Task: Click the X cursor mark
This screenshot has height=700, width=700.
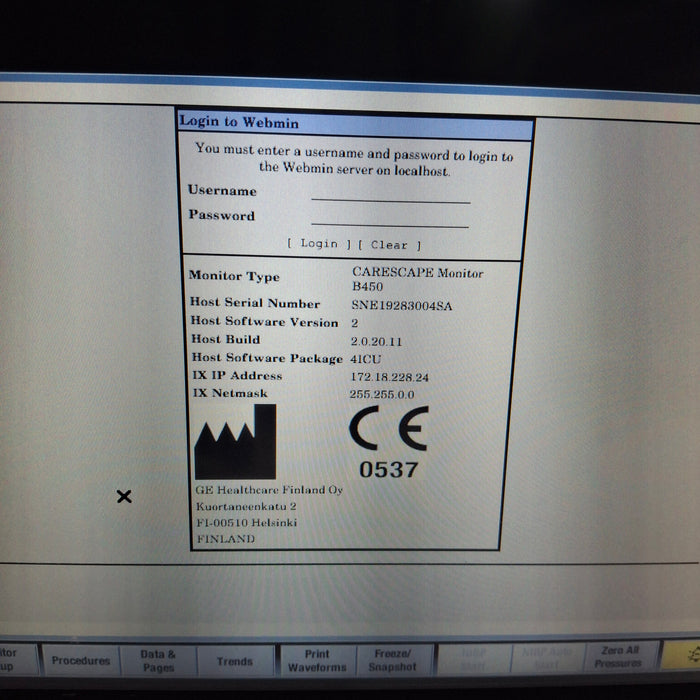Action: [124, 496]
